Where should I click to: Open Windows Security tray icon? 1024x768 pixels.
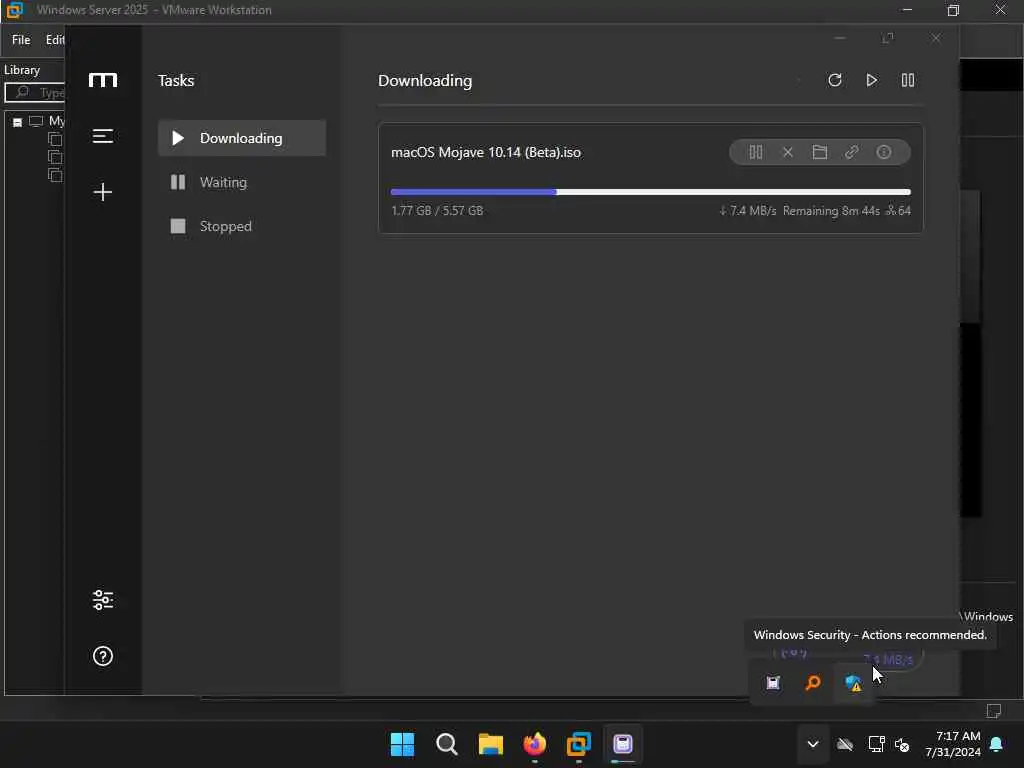point(853,683)
